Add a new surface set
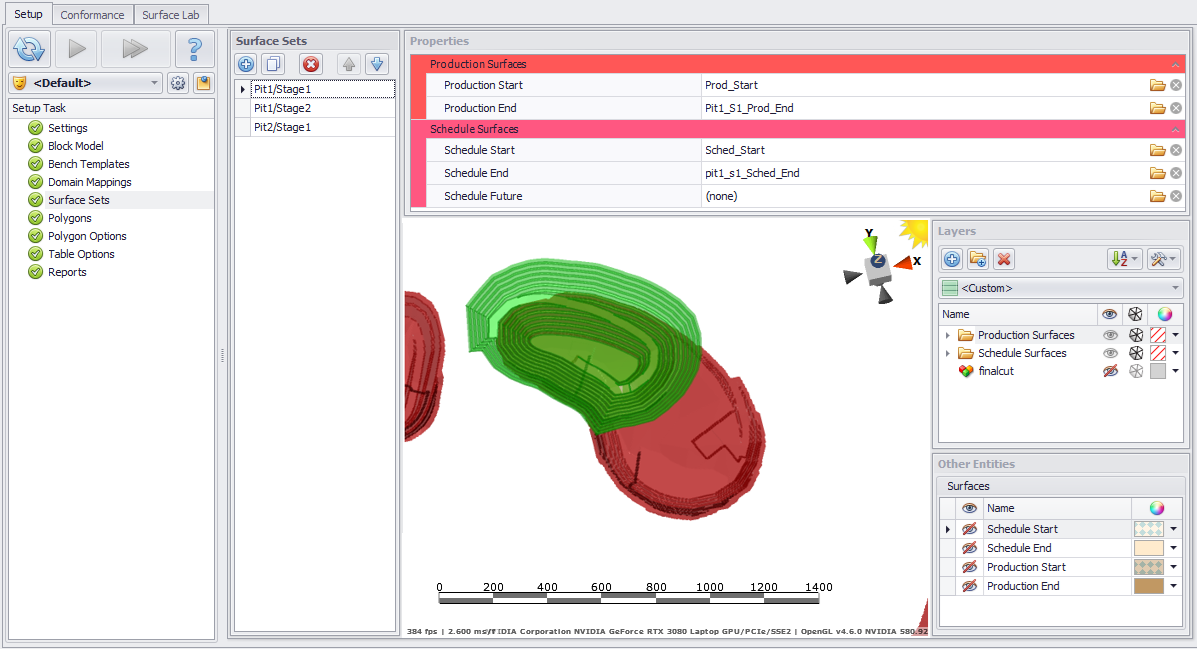The image size is (1197, 649). click(246, 64)
